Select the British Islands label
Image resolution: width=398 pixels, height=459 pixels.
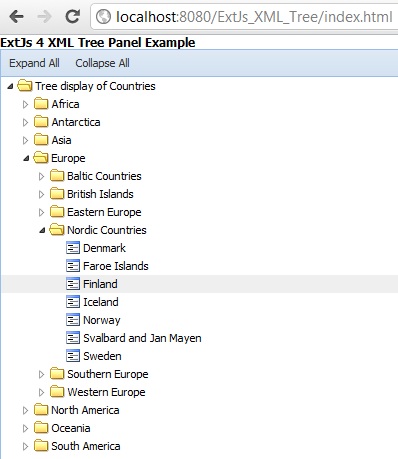pyautogui.click(x=100, y=194)
